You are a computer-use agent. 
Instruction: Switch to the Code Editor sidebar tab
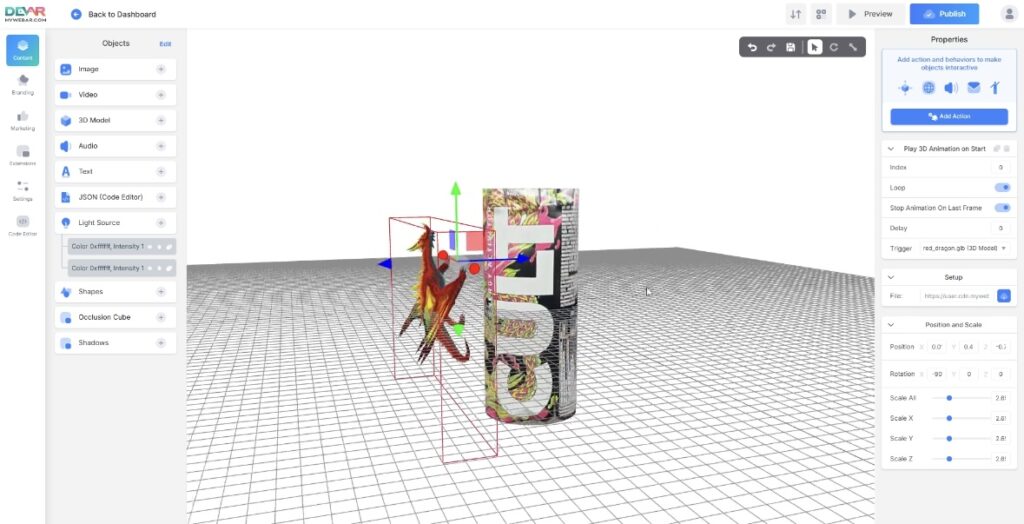22,225
